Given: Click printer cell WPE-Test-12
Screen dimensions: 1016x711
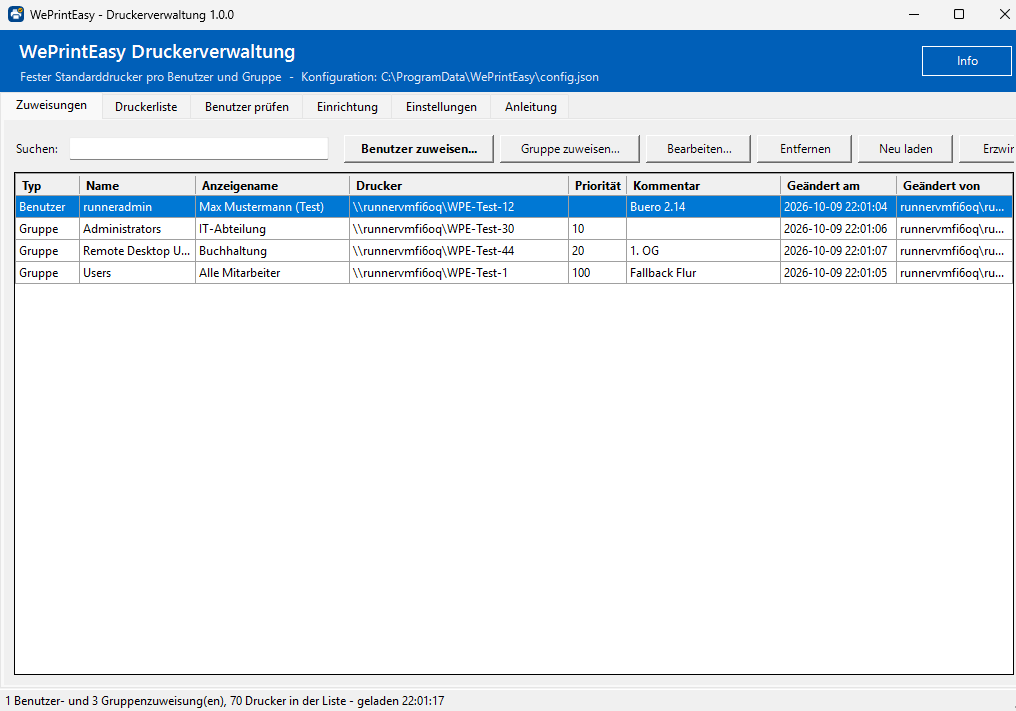Looking at the screenshot, I should click(x=459, y=207).
